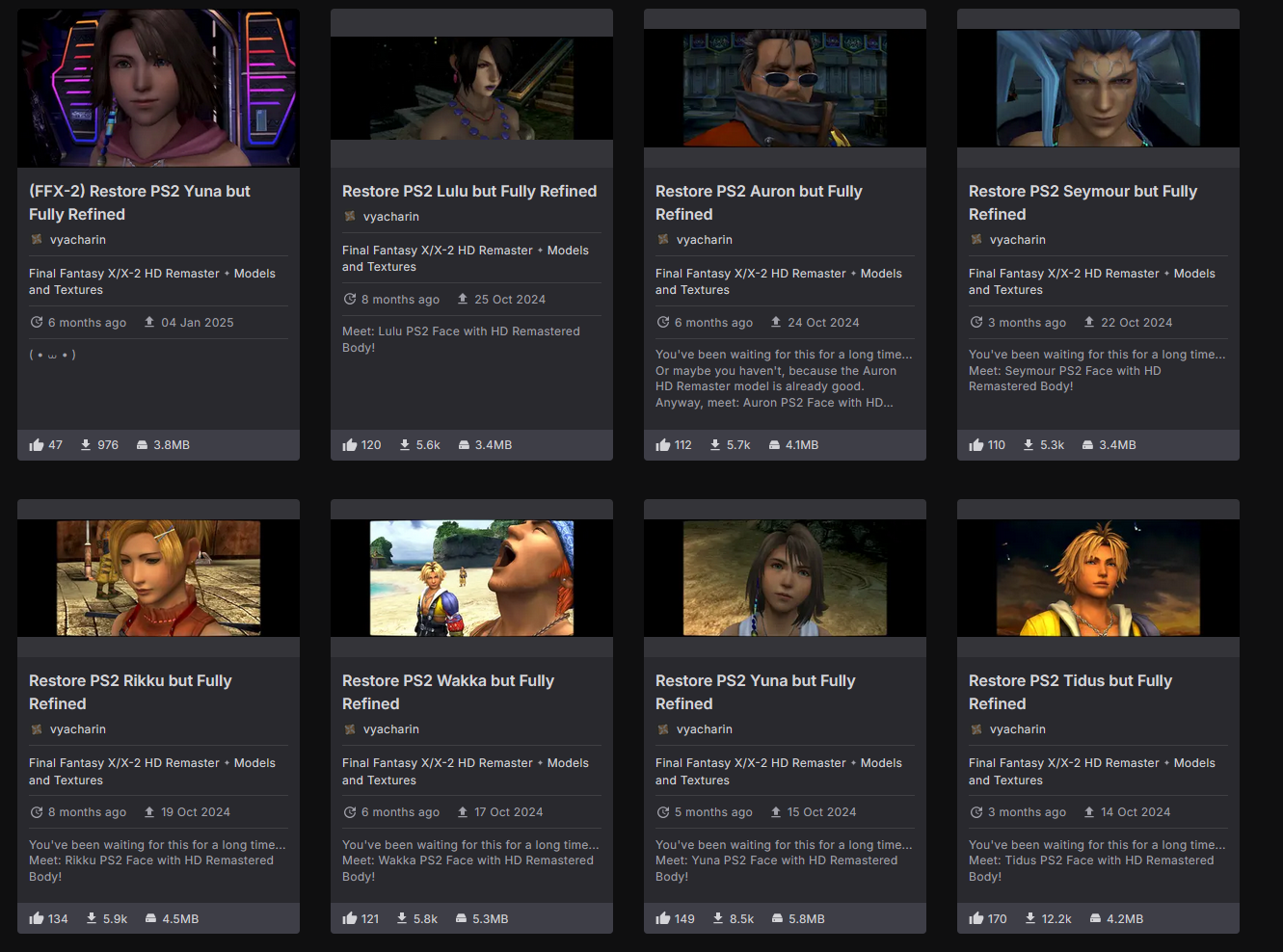Open the game link on the FFX-2 Yuna card
The width and height of the screenshot is (1283, 952).
point(123,274)
